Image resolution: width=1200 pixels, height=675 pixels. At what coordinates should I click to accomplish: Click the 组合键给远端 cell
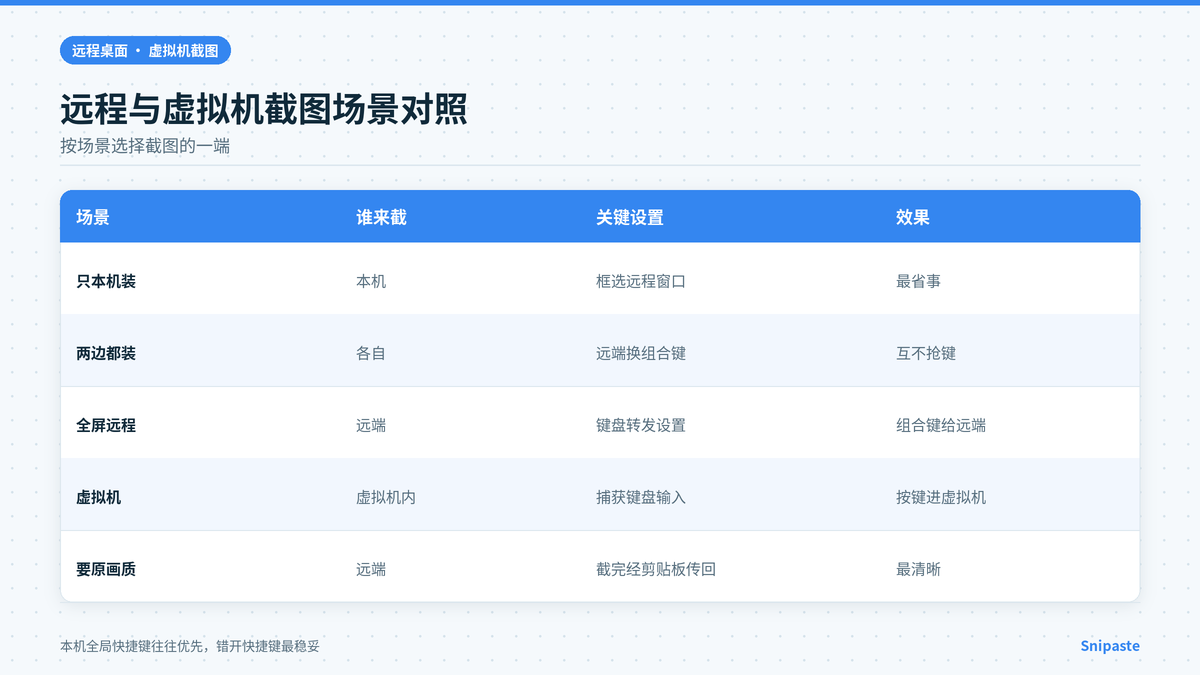click(941, 425)
